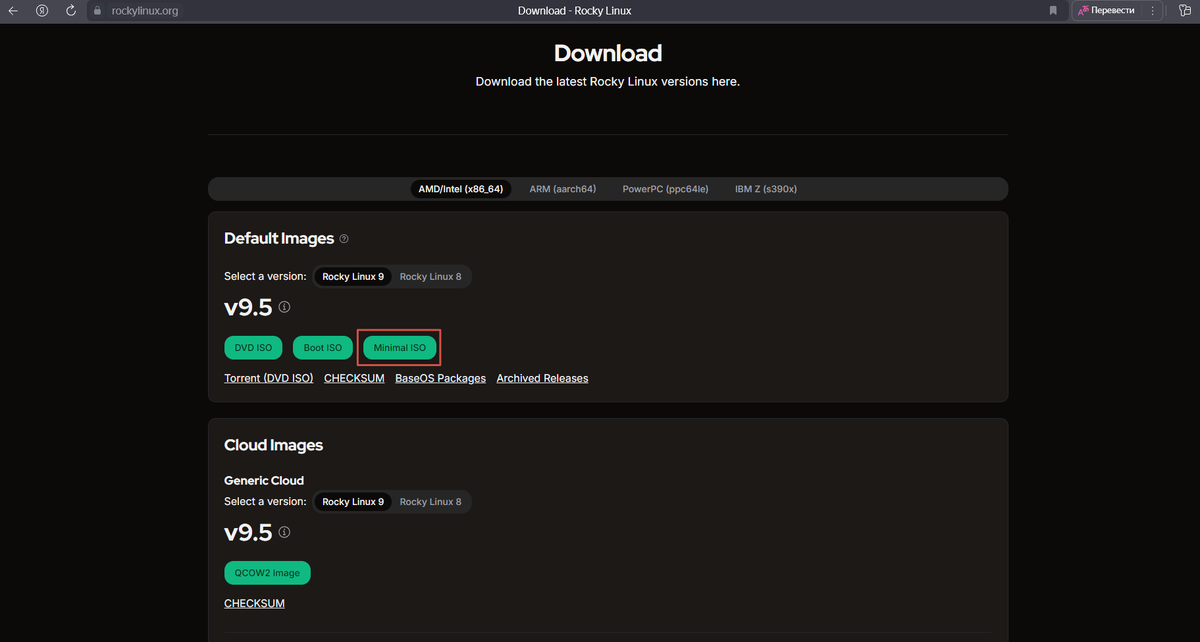Open the Yandex home button
The image size is (1200, 642).
click(x=42, y=11)
